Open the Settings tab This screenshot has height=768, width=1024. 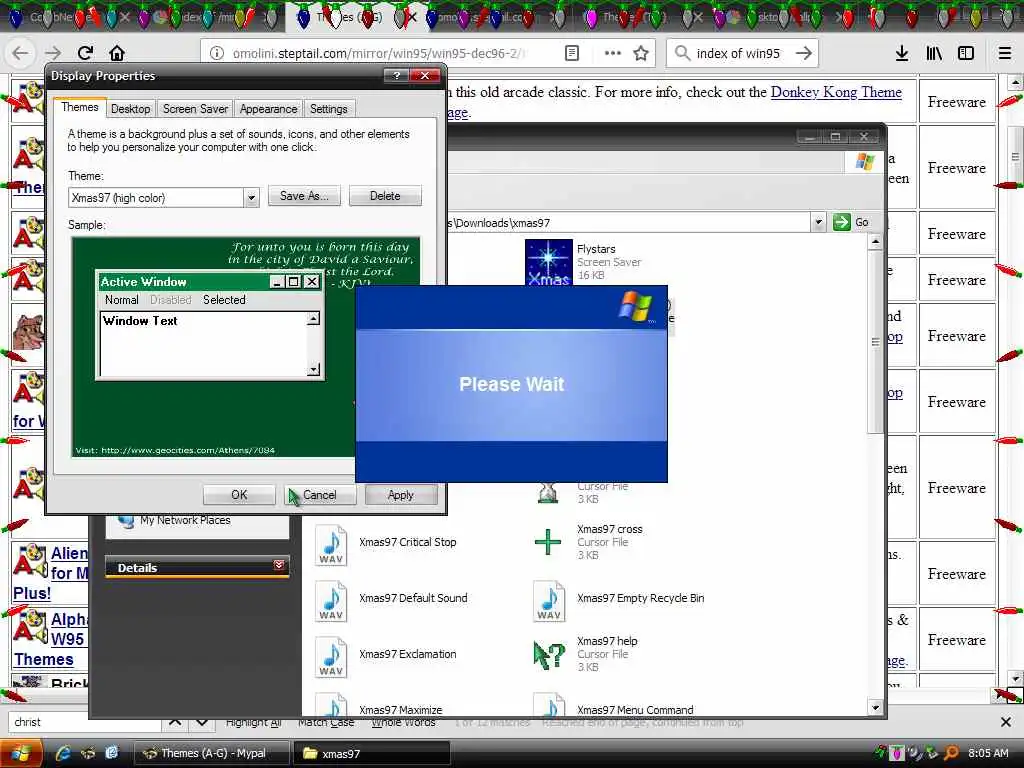(328, 109)
